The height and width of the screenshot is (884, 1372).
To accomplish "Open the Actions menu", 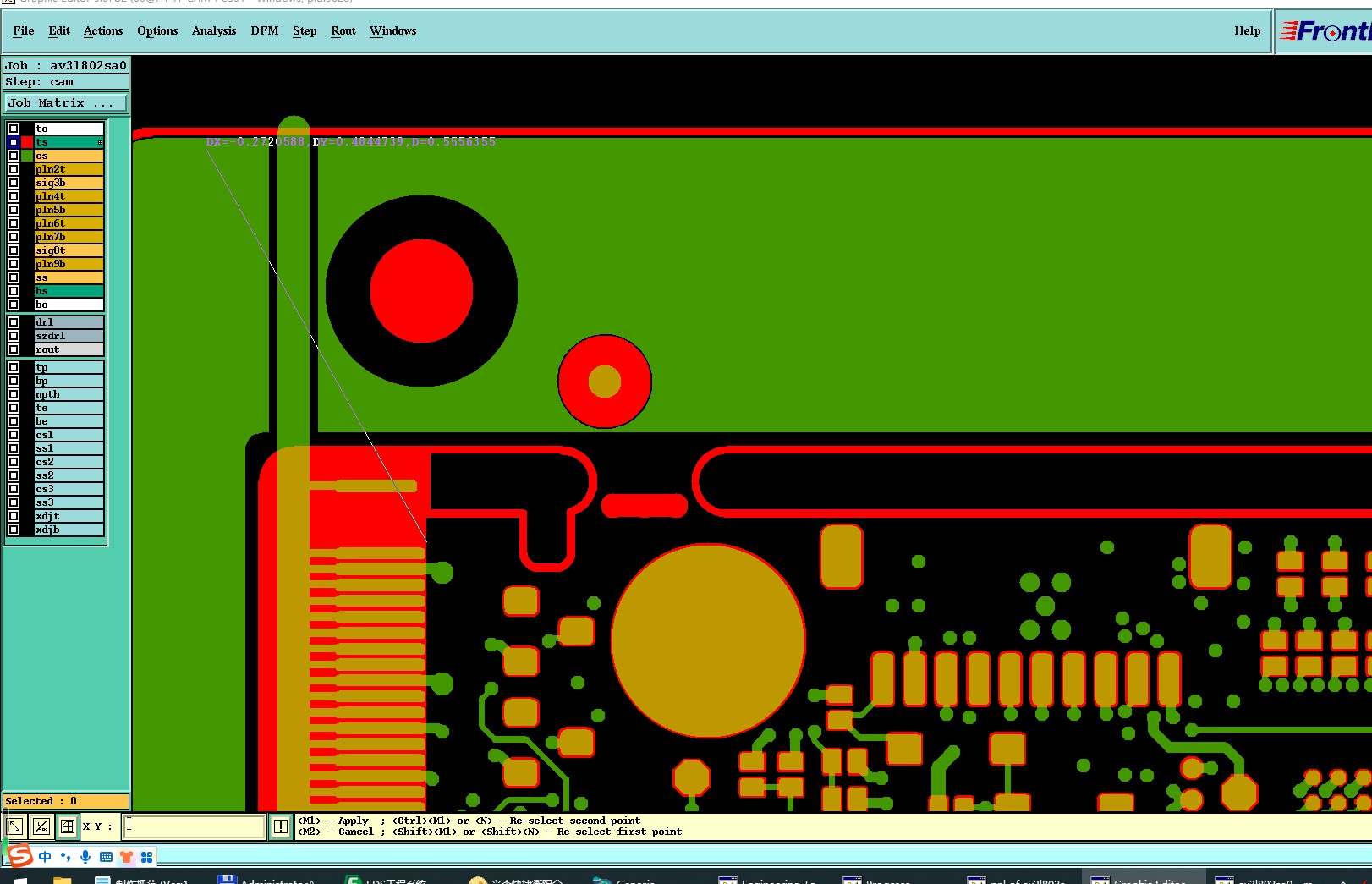I will click(103, 30).
